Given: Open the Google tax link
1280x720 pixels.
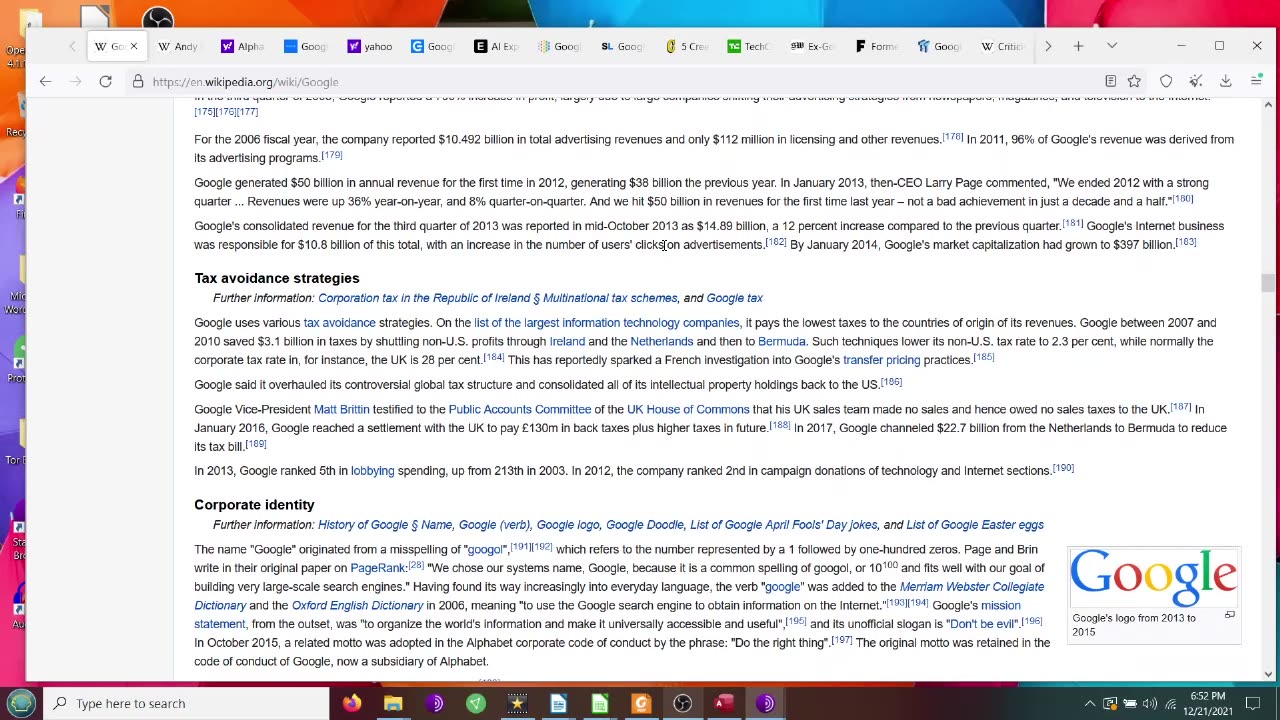Looking at the screenshot, I should tap(734, 298).
